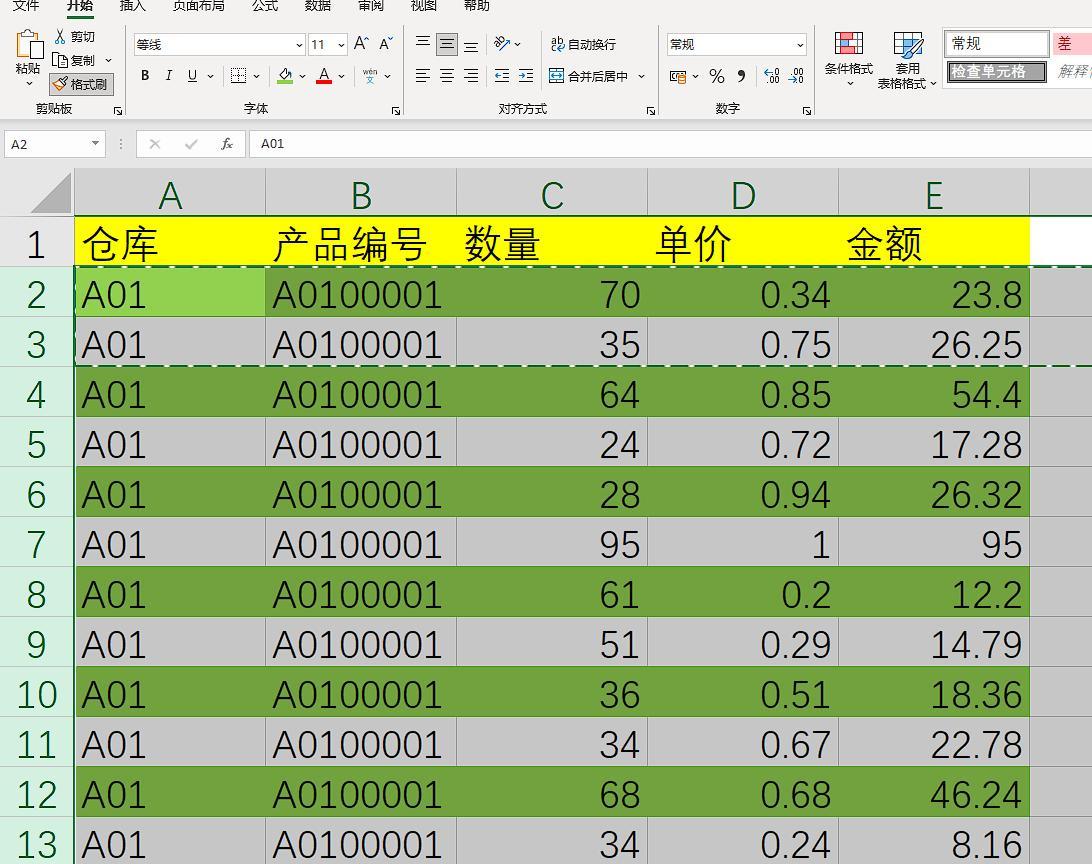The image size is (1092, 864).
Task: Apply the 常规 cell style
Action: tap(997, 43)
